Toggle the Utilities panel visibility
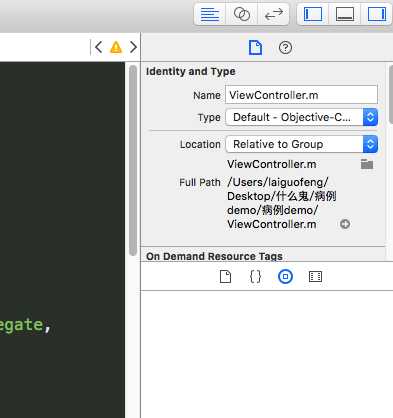Viewport: 393px width, 418px height. (x=377, y=14)
